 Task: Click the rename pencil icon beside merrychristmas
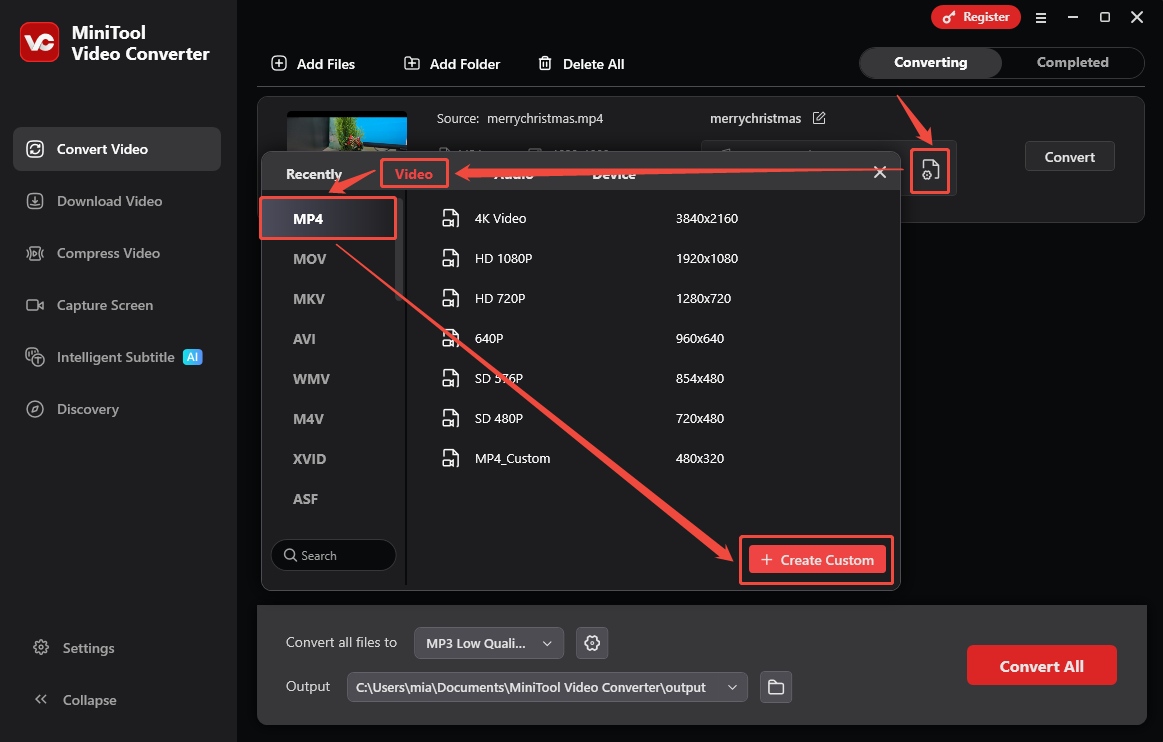pyautogui.click(x=819, y=118)
